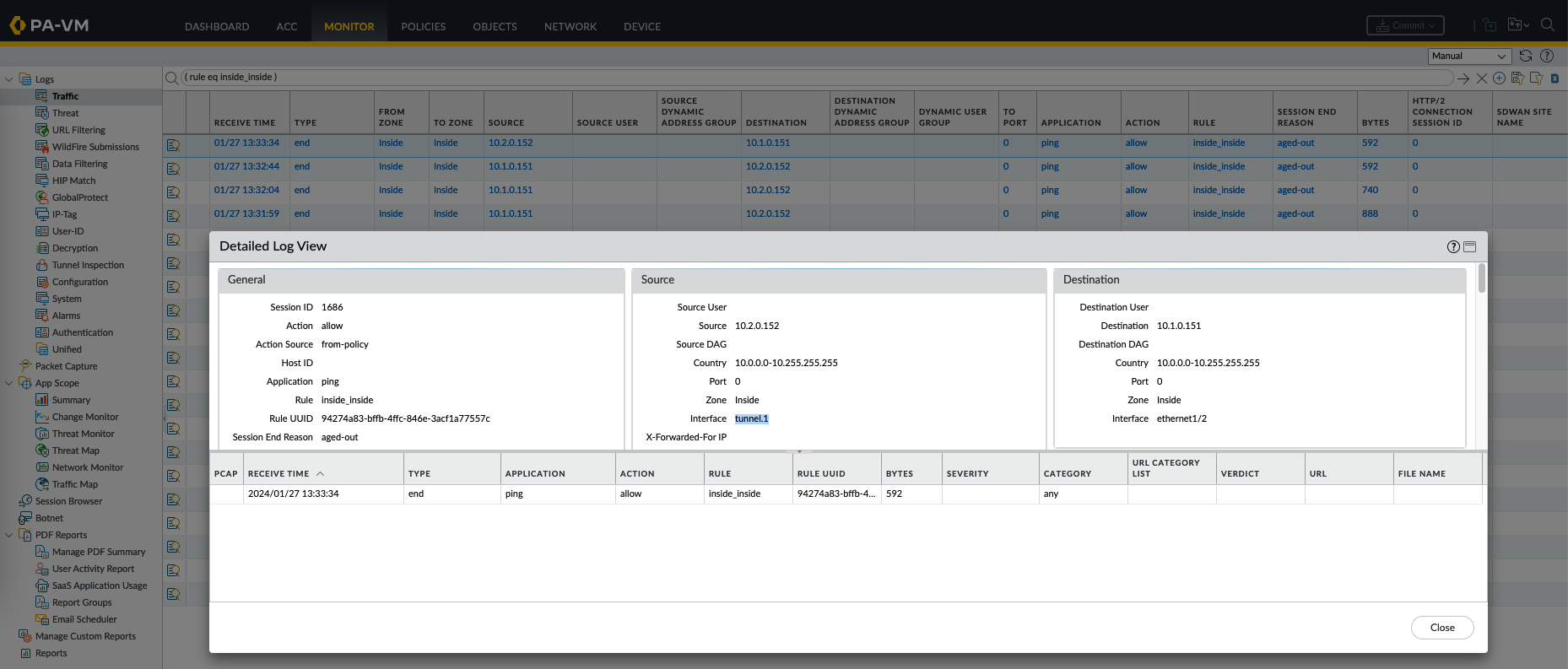Image resolution: width=1568 pixels, height=669 pixels.
Task: Click the add filter plus icon
Action: click(1499, 78)
